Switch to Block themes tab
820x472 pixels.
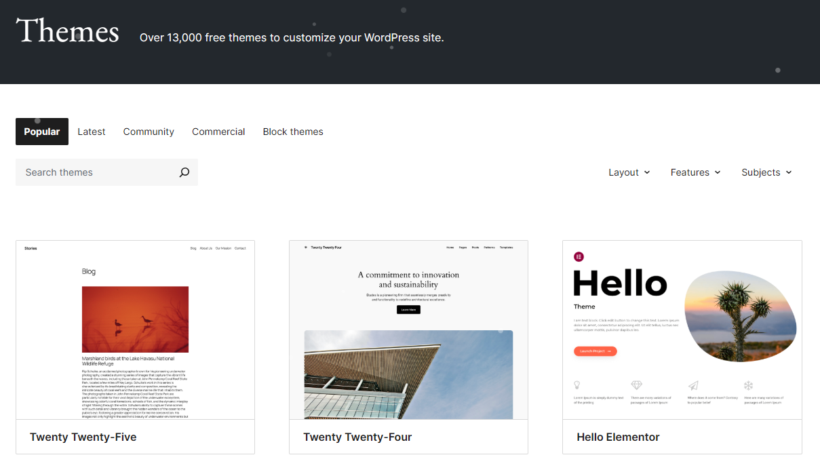pyautogui.click(x=293, y=132)
